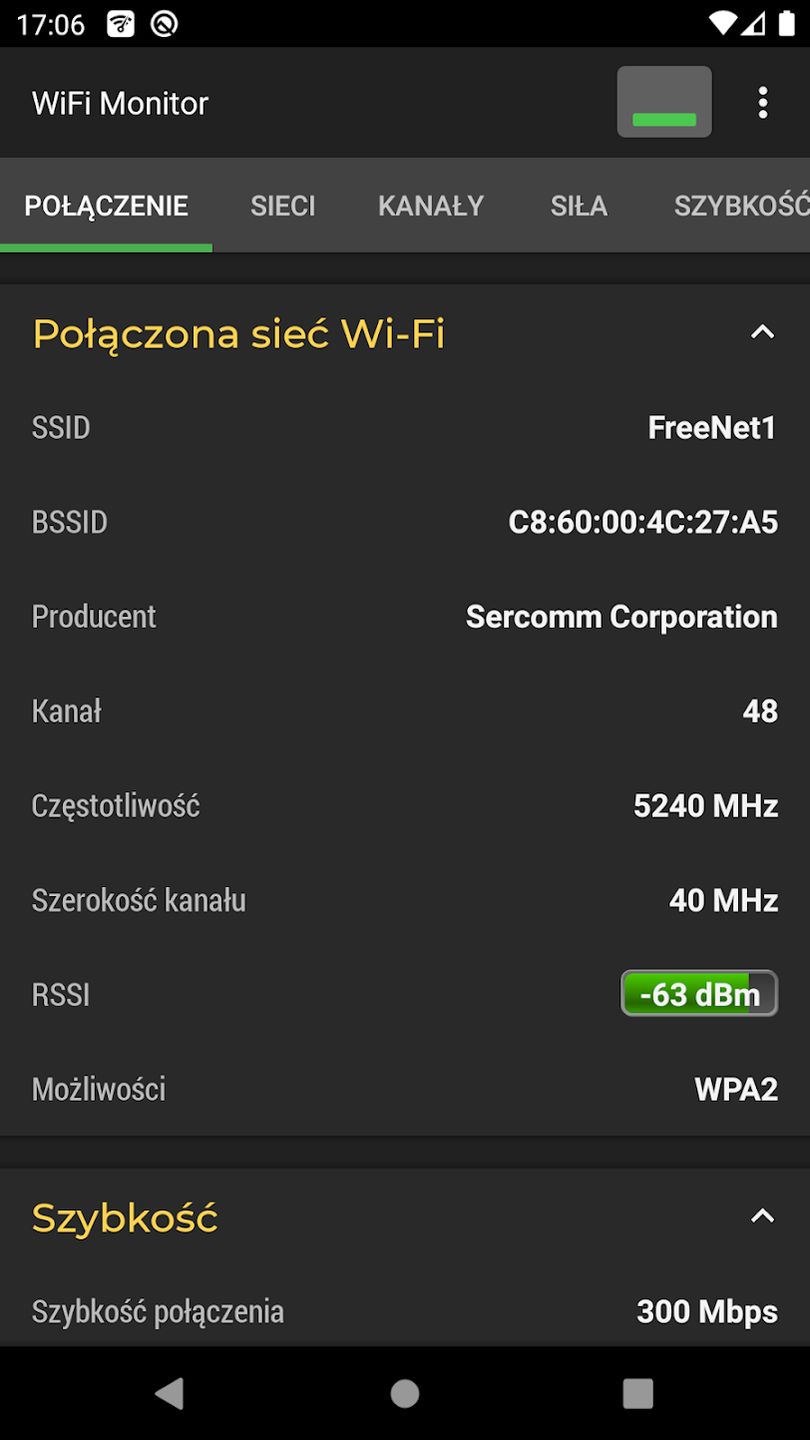810x1440 pixels.
Task: Collapse the Szybkość section
Action: click(762, 1217)
